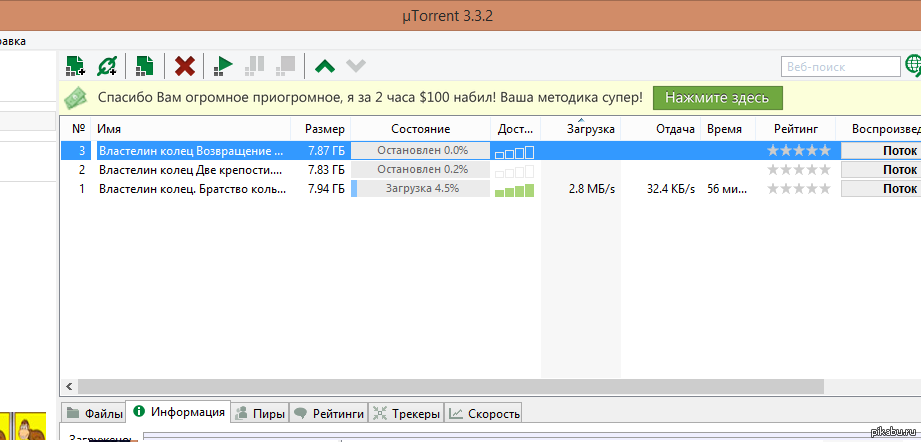Sort torrents by the Размер column header
Screen dimensions: 921x443
click(324, 129)
